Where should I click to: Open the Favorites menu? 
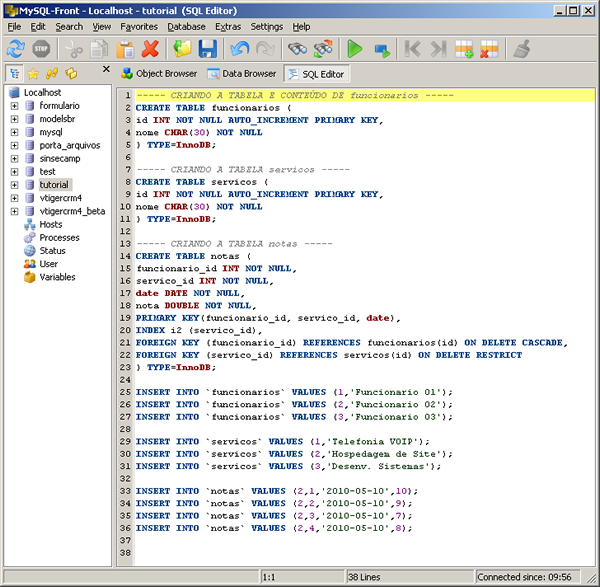pos(139,27)
